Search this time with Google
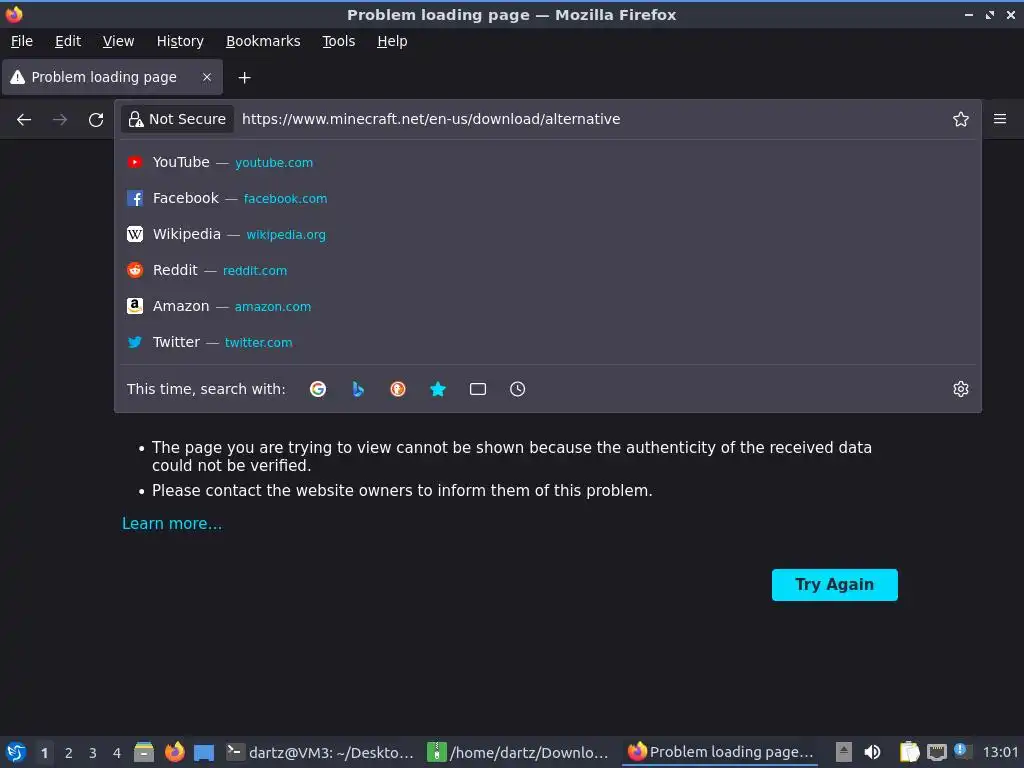 coord(318,389)
